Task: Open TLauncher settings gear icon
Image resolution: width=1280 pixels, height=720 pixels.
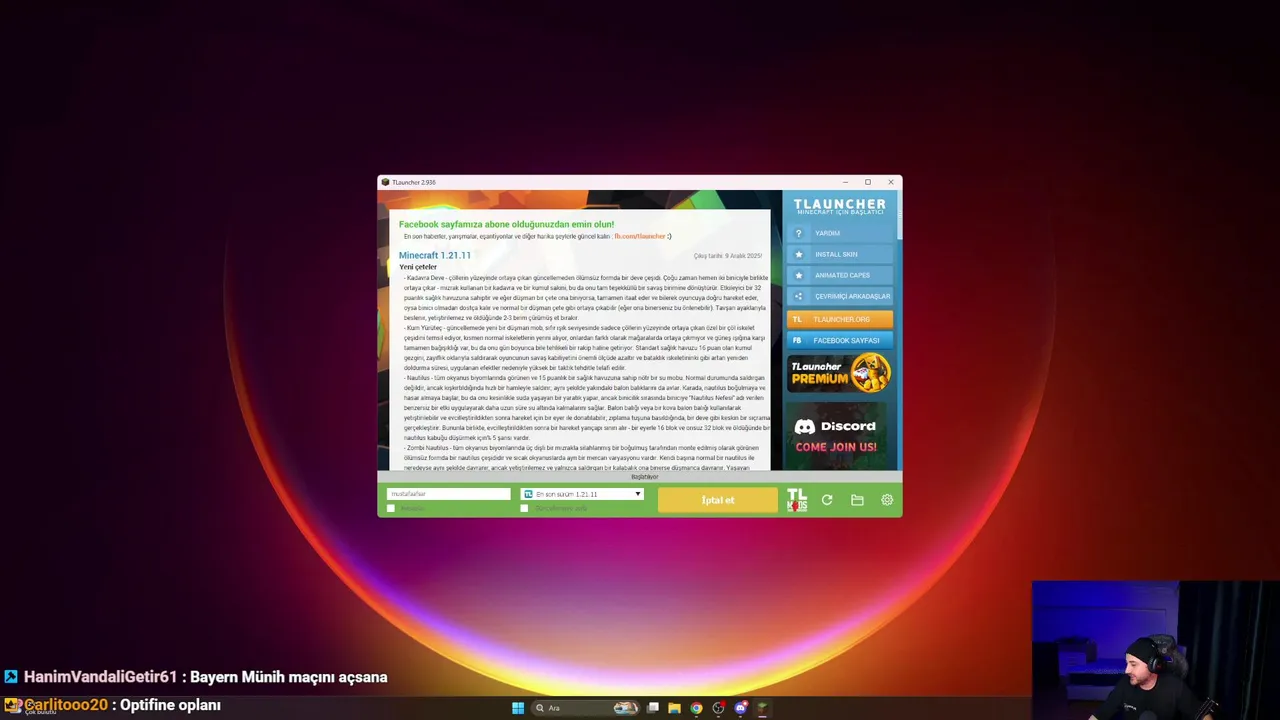Action: click(x=887, y=500)
